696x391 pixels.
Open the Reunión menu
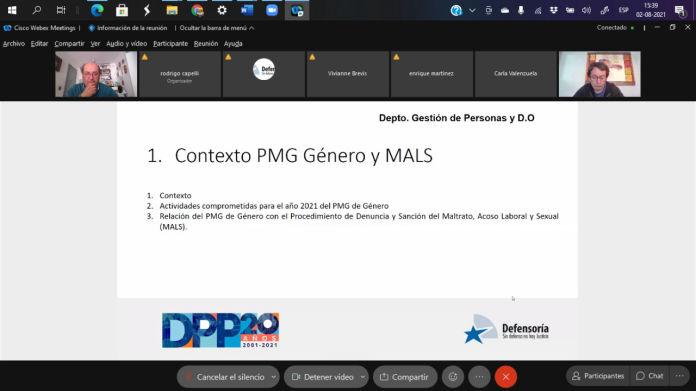point(206,43)
